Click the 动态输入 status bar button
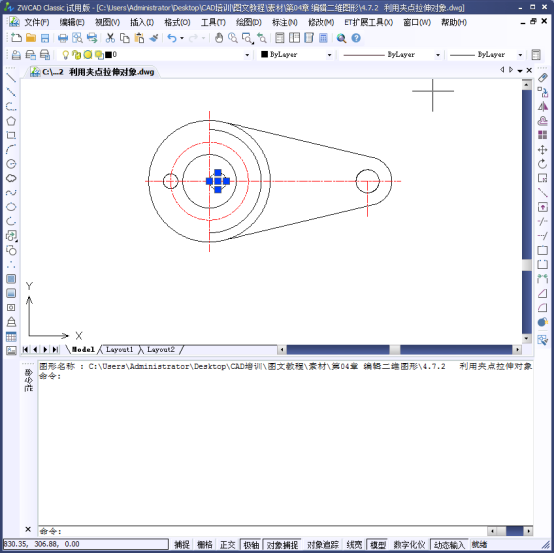Screen dimensions: 554x553 click(449, 545)
